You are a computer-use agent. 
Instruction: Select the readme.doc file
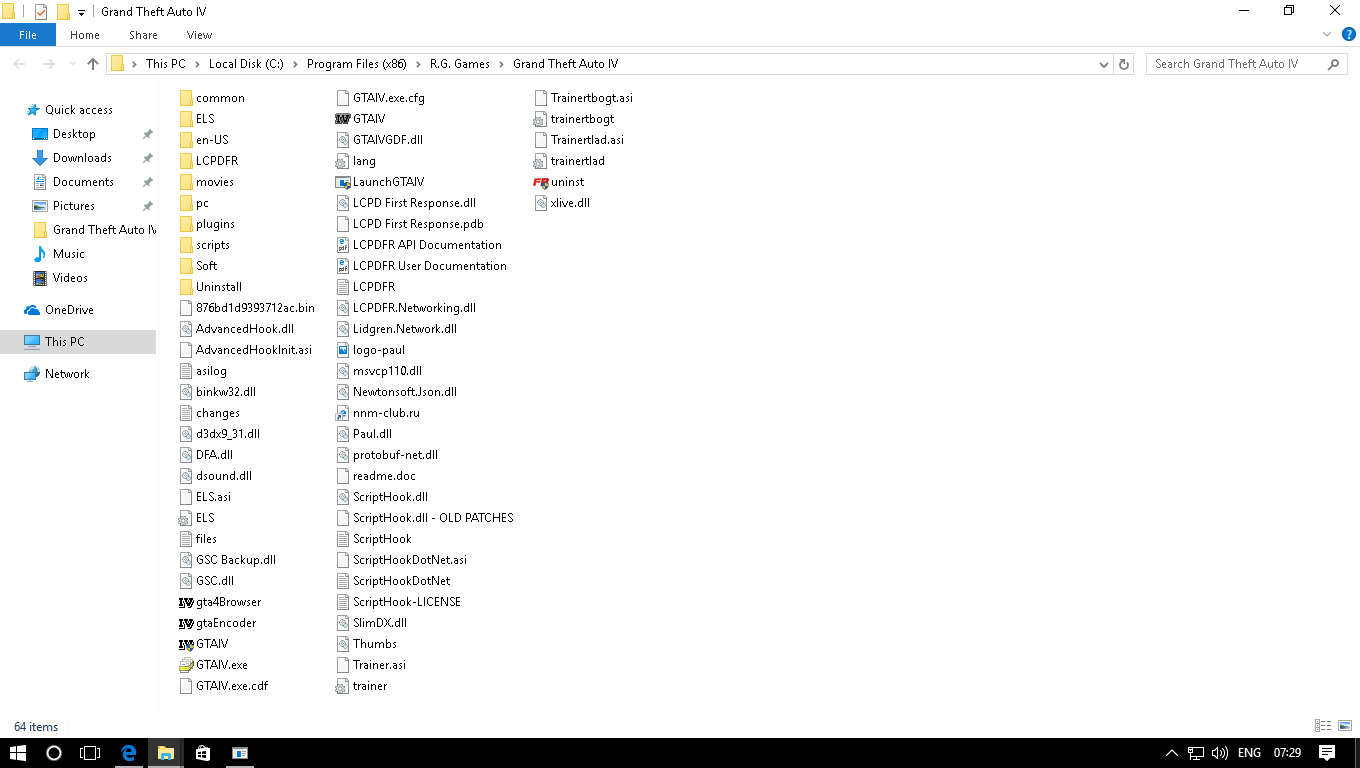click(x=376, y=476)
